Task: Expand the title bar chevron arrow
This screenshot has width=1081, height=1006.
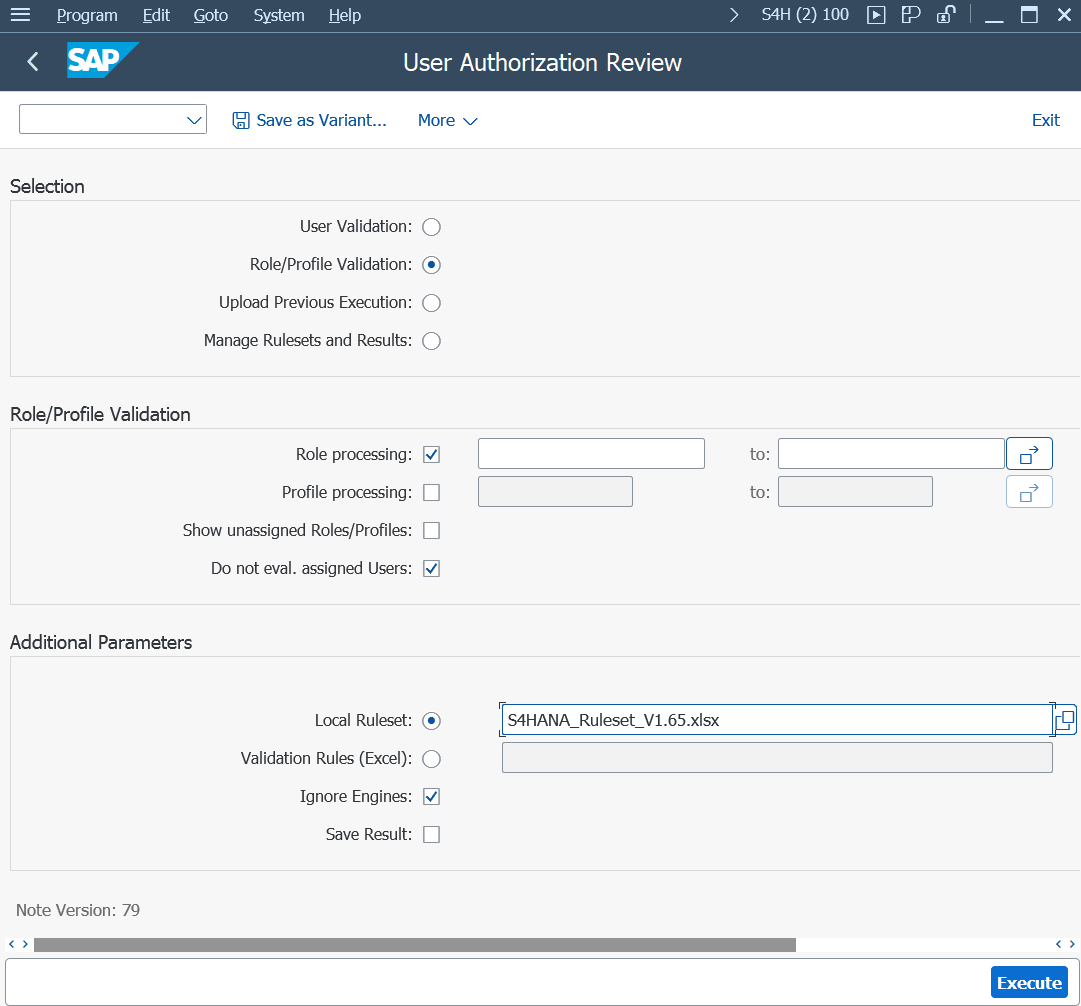Action: pyautogui.click(x=734, y=14)
